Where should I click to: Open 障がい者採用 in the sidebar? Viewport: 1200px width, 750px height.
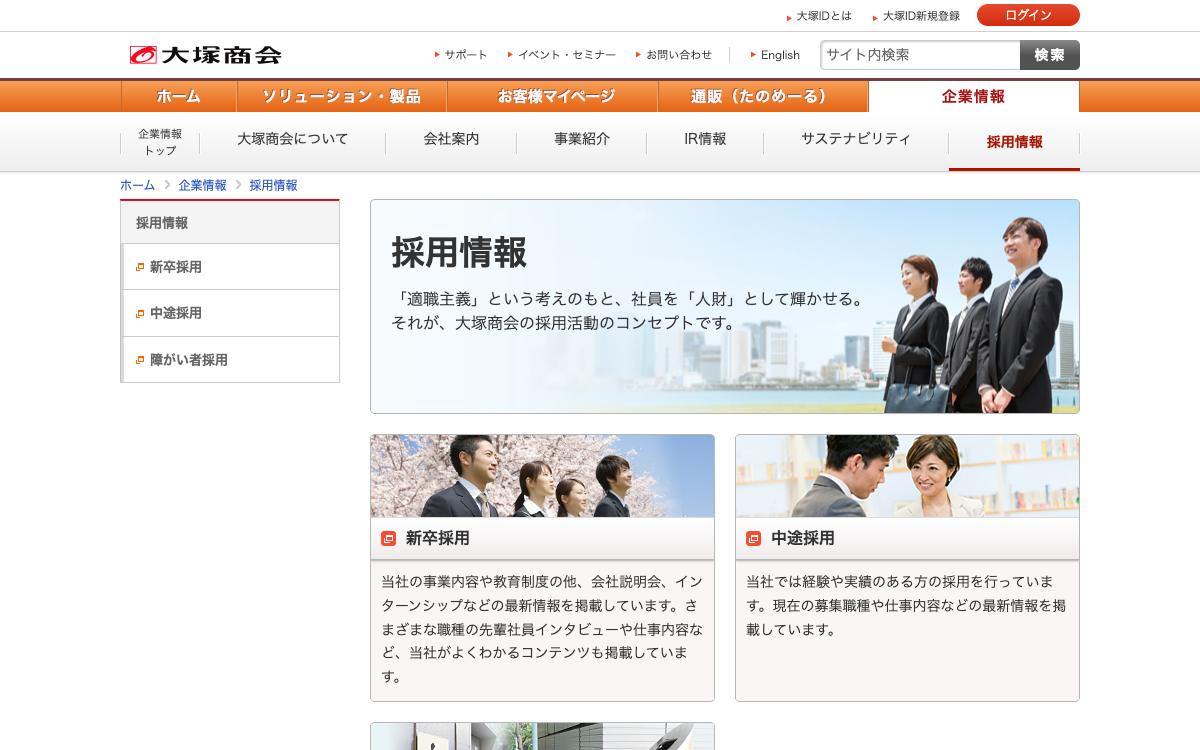coord(230,360)
